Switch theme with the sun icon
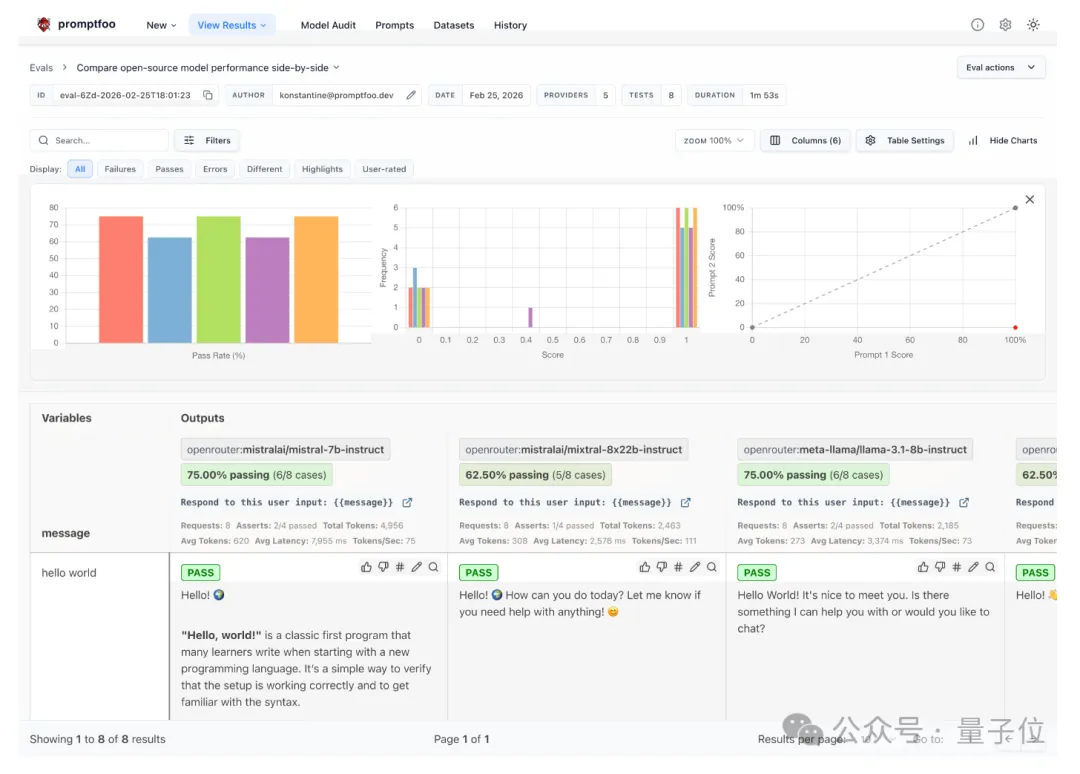Viewport: 1080px width, 774px height. (1033, 25)
